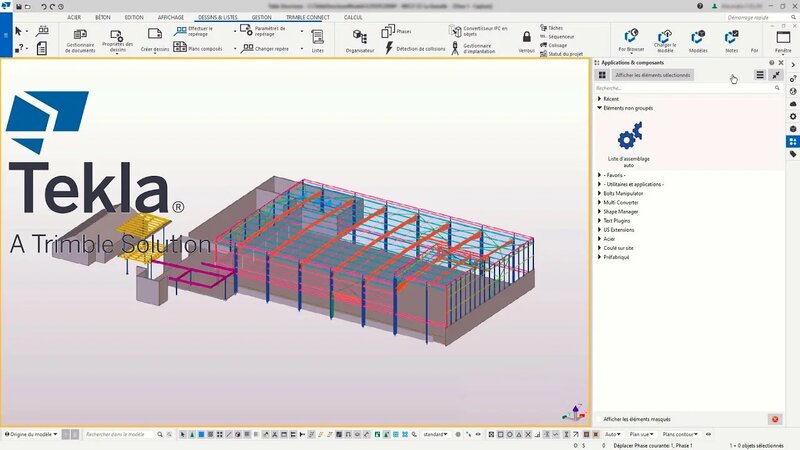Open Statut du projet

(x=561, y=54)
